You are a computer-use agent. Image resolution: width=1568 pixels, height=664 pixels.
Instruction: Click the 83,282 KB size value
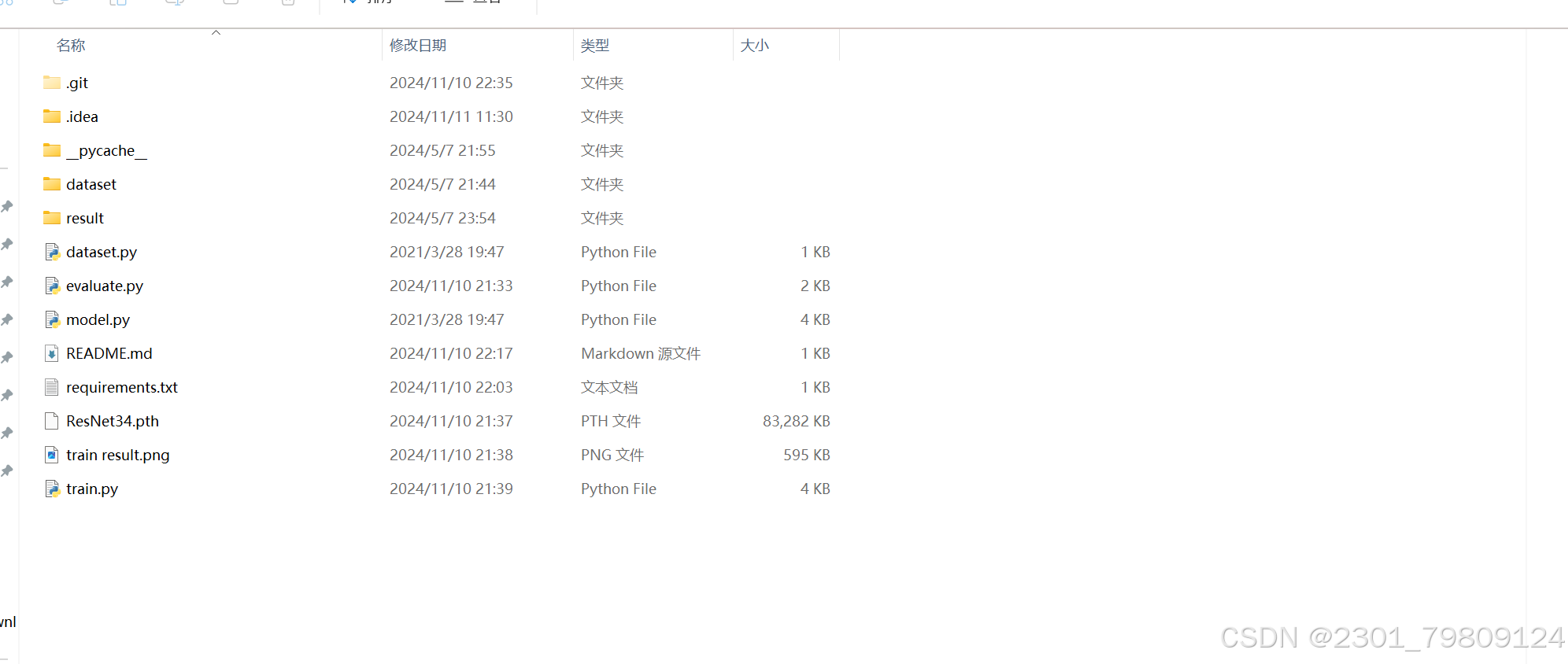[x=796, y=421]
